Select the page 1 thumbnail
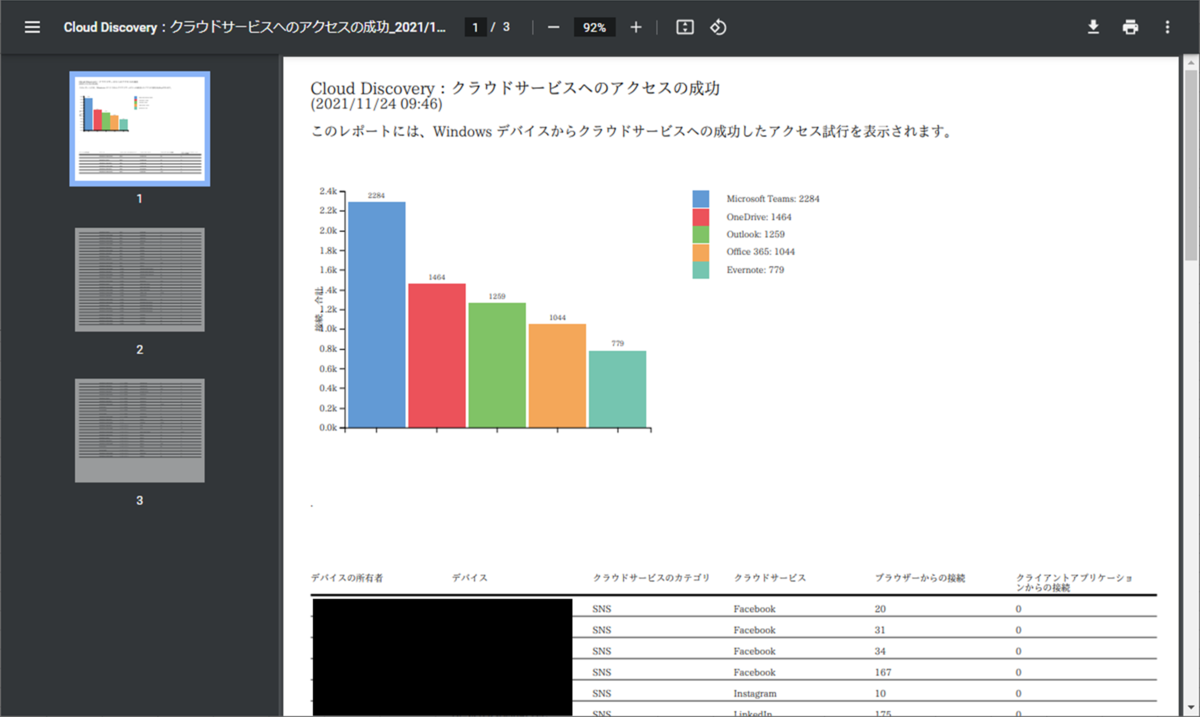Image resolution: width=1200 pixels, height=717 pixels. 139,127
